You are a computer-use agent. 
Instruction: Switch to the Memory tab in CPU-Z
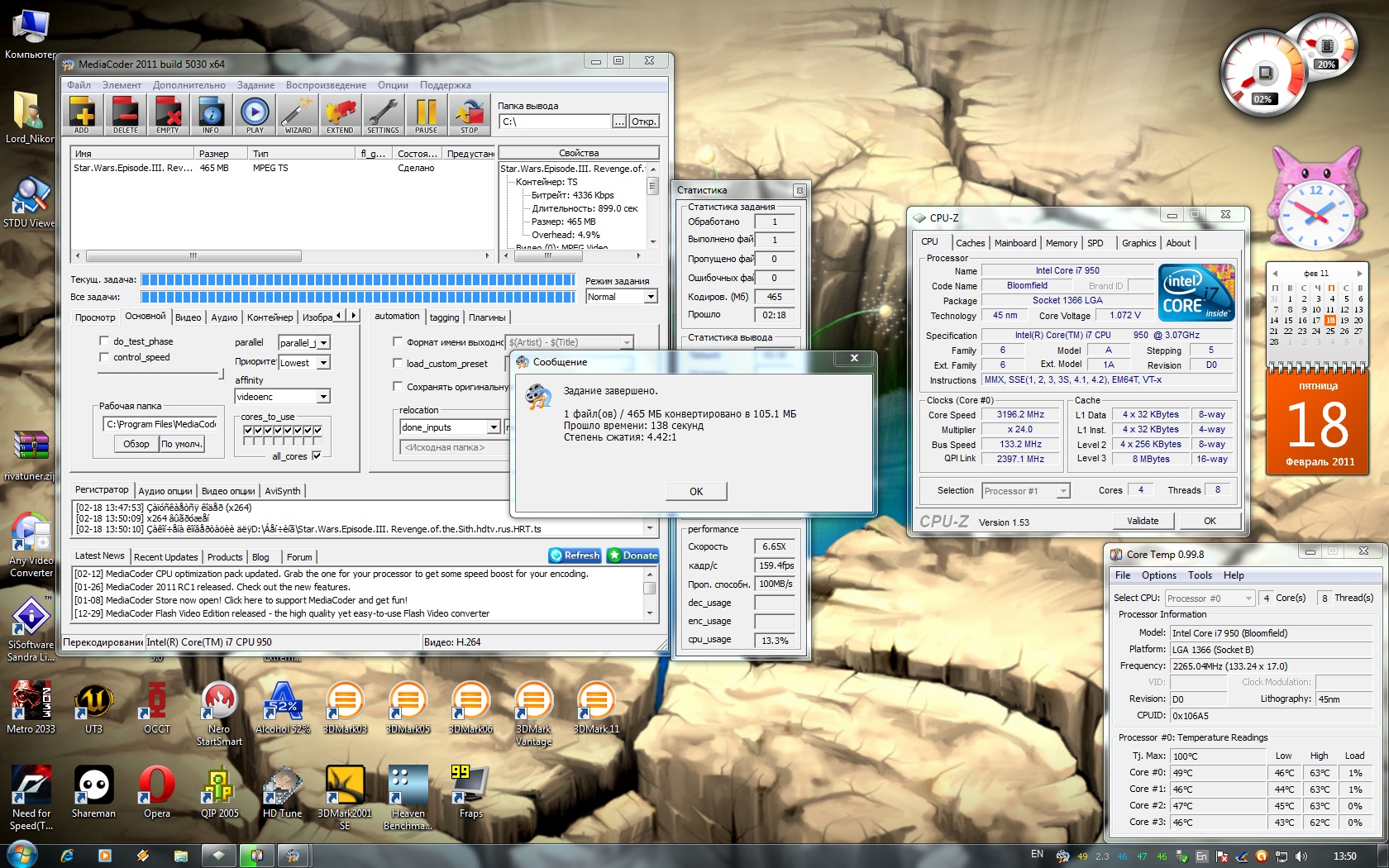(1061, 243)
